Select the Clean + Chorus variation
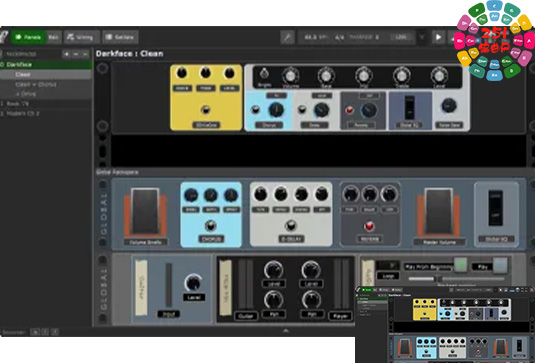The width and height of the screenshot is (535, 363). coord(46,84)
